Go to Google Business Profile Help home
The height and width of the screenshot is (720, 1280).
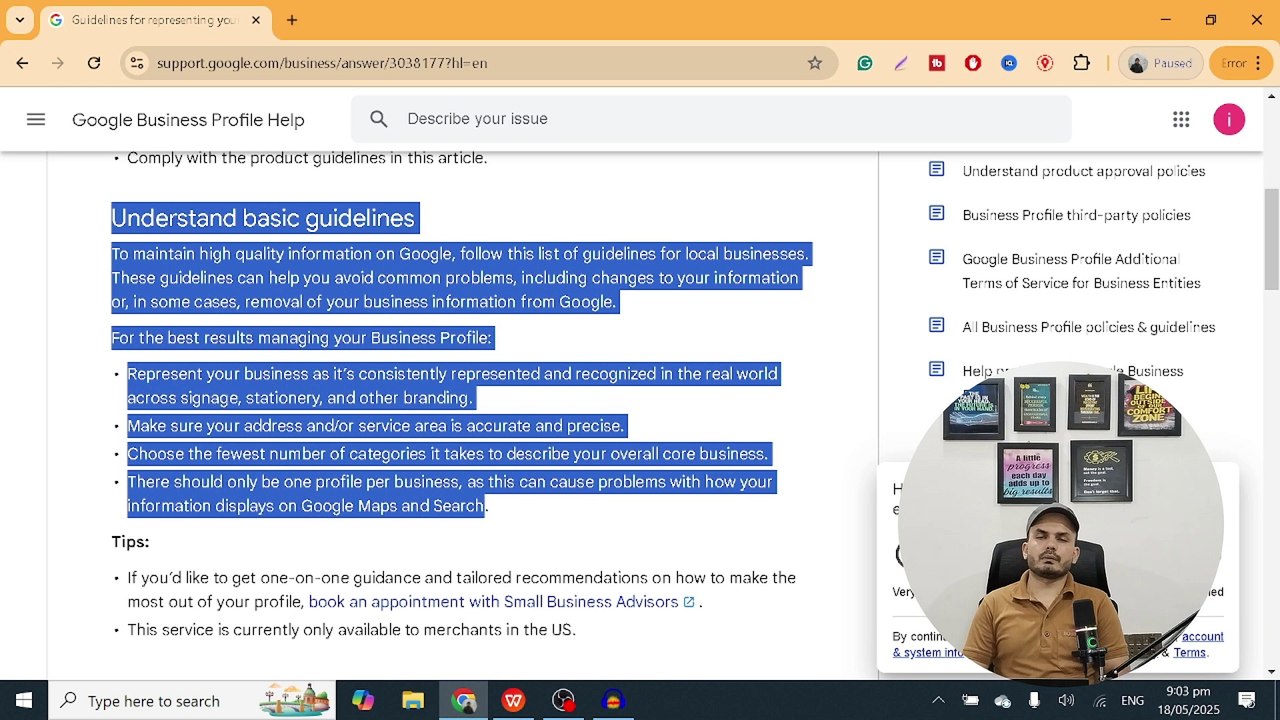click(x=188, y=120)
